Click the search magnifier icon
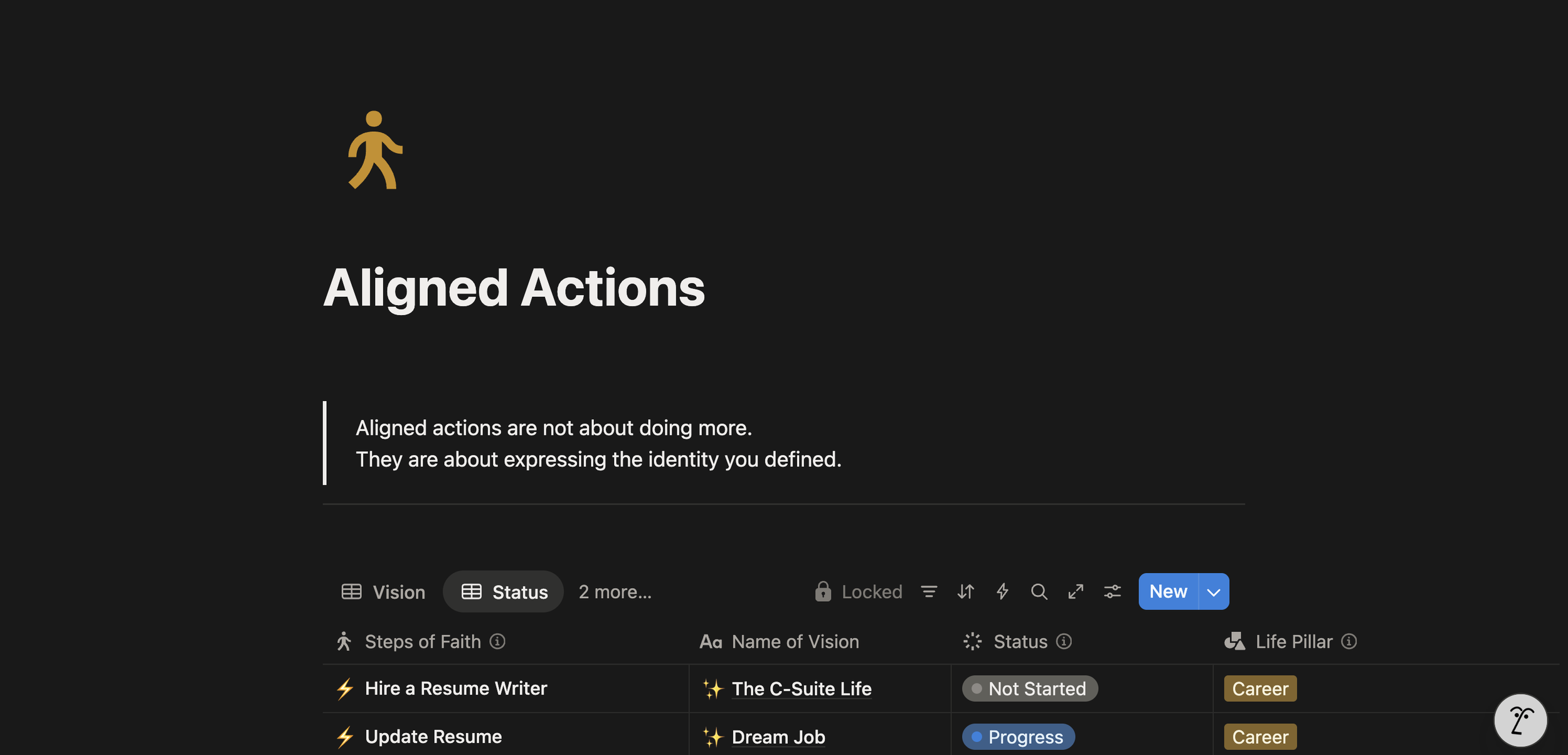 tap(1039, 591)
